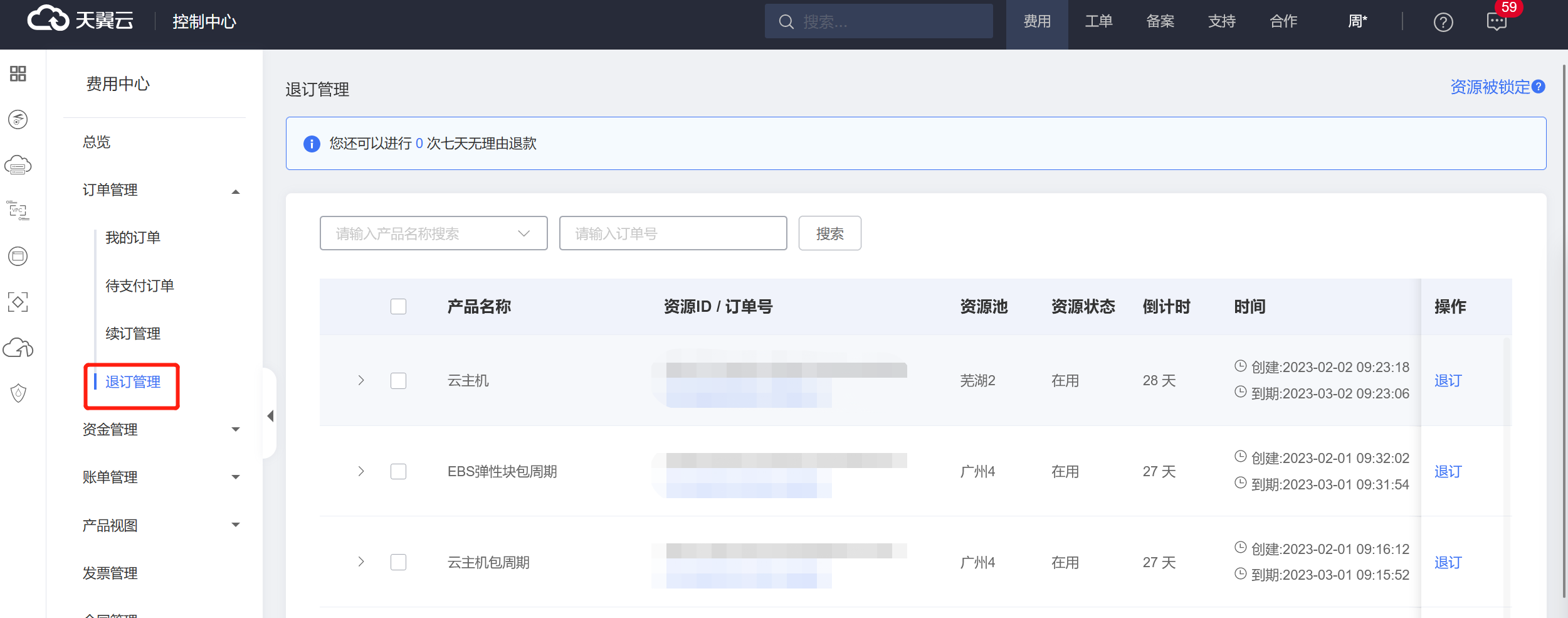The image size is (1568, 618).
Task: Click the shield security icon in sidebar
Action: 18,393
